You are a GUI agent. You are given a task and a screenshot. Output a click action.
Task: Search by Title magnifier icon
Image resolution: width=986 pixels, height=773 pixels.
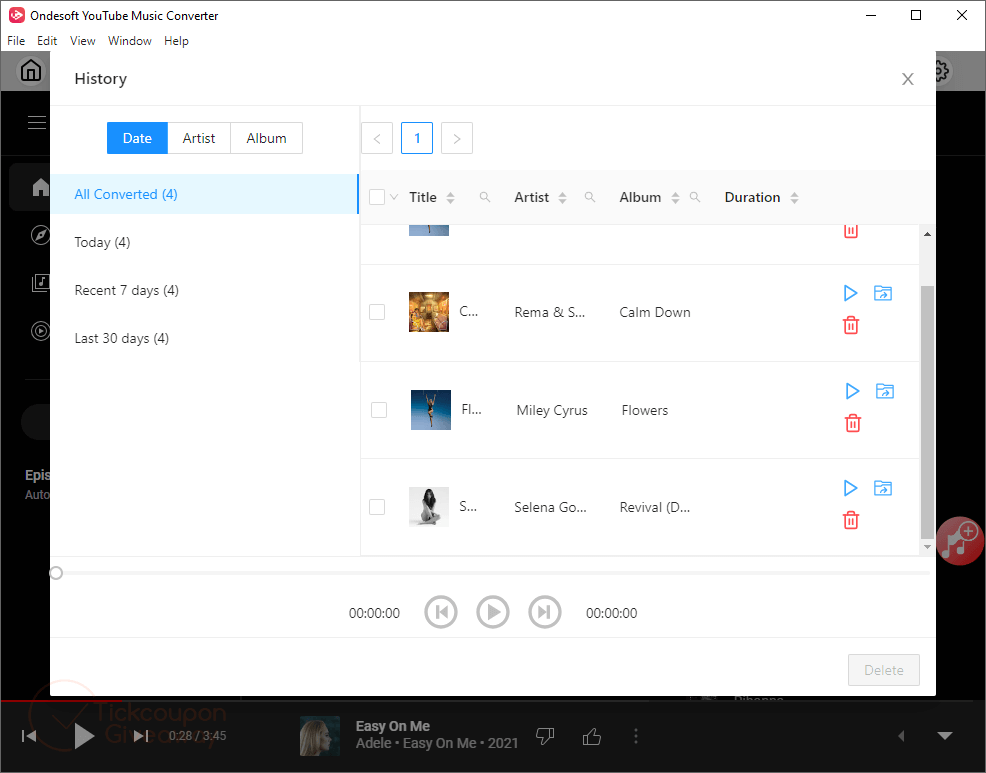point(485,197)
